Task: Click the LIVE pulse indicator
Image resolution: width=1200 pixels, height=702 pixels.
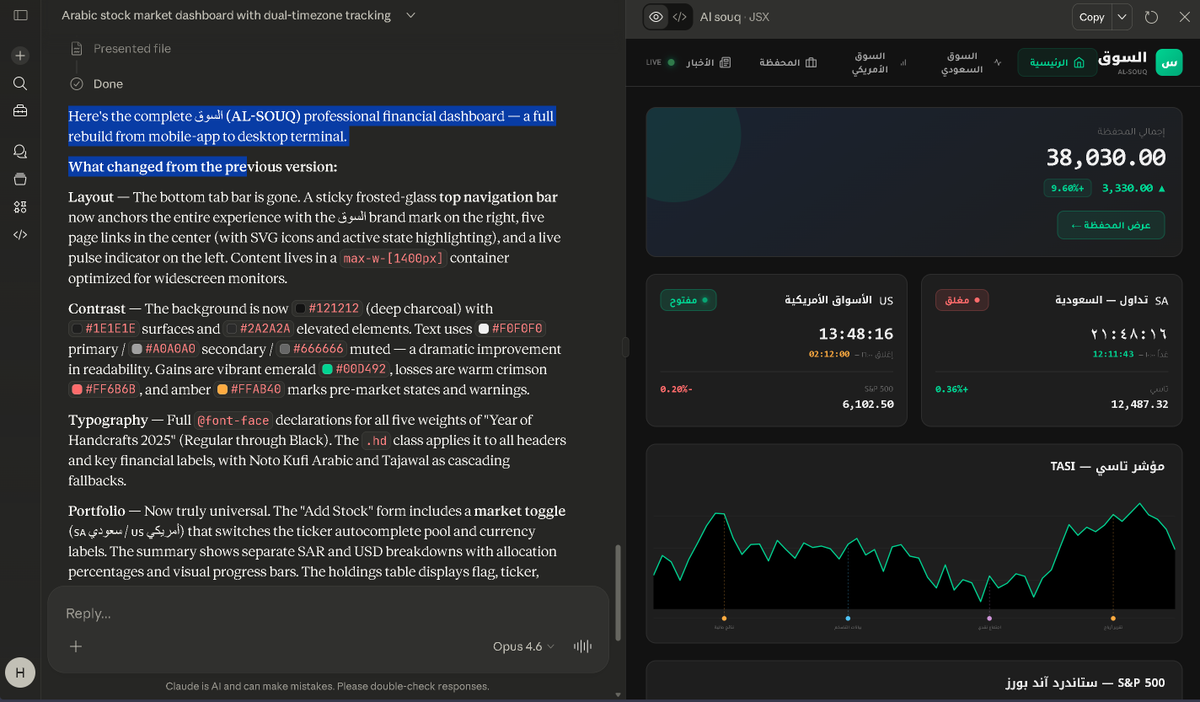Action: 660,62
